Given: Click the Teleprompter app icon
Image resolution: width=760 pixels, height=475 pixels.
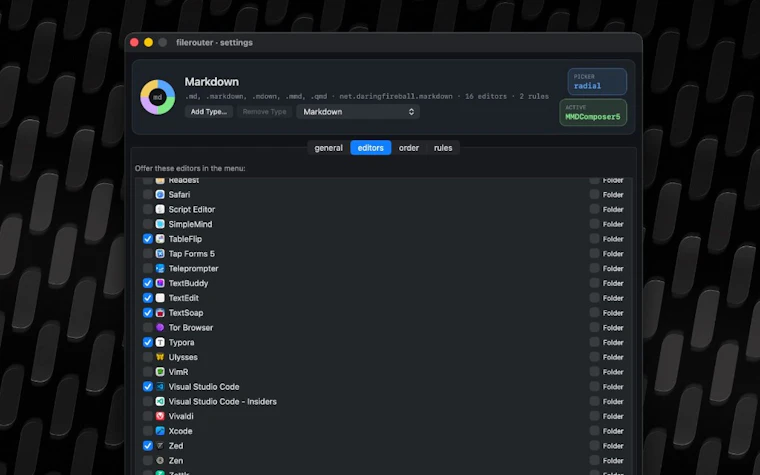Looking at the screenshot, I should coord(160,269).
